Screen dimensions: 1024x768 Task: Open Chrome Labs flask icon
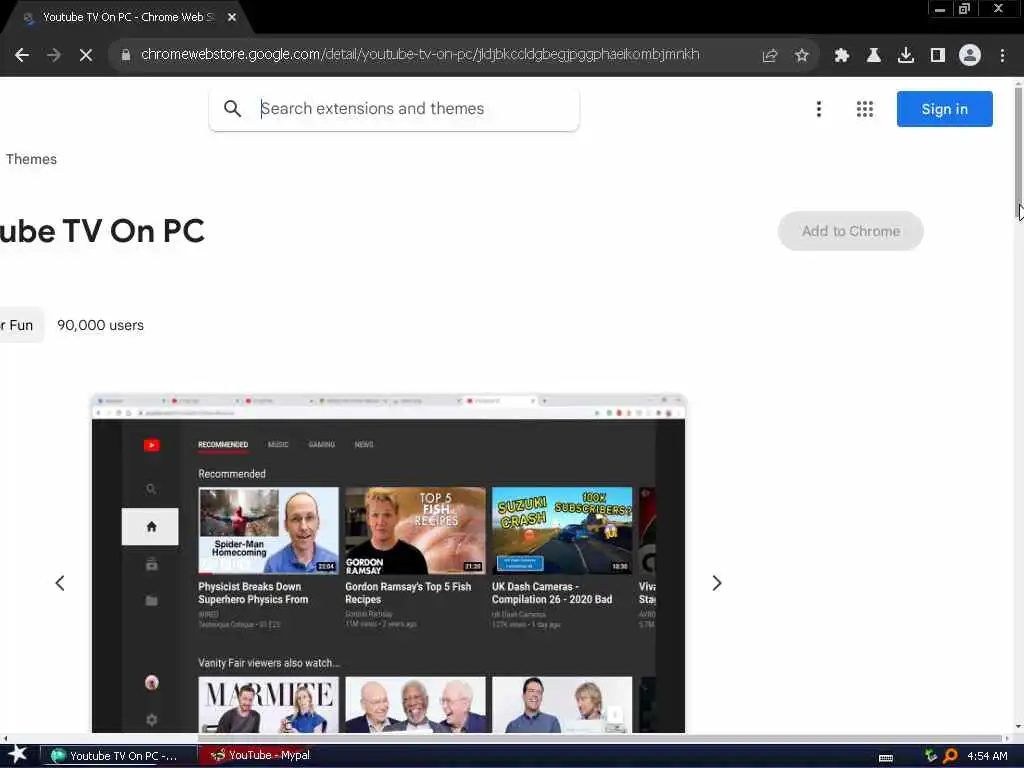874,56
